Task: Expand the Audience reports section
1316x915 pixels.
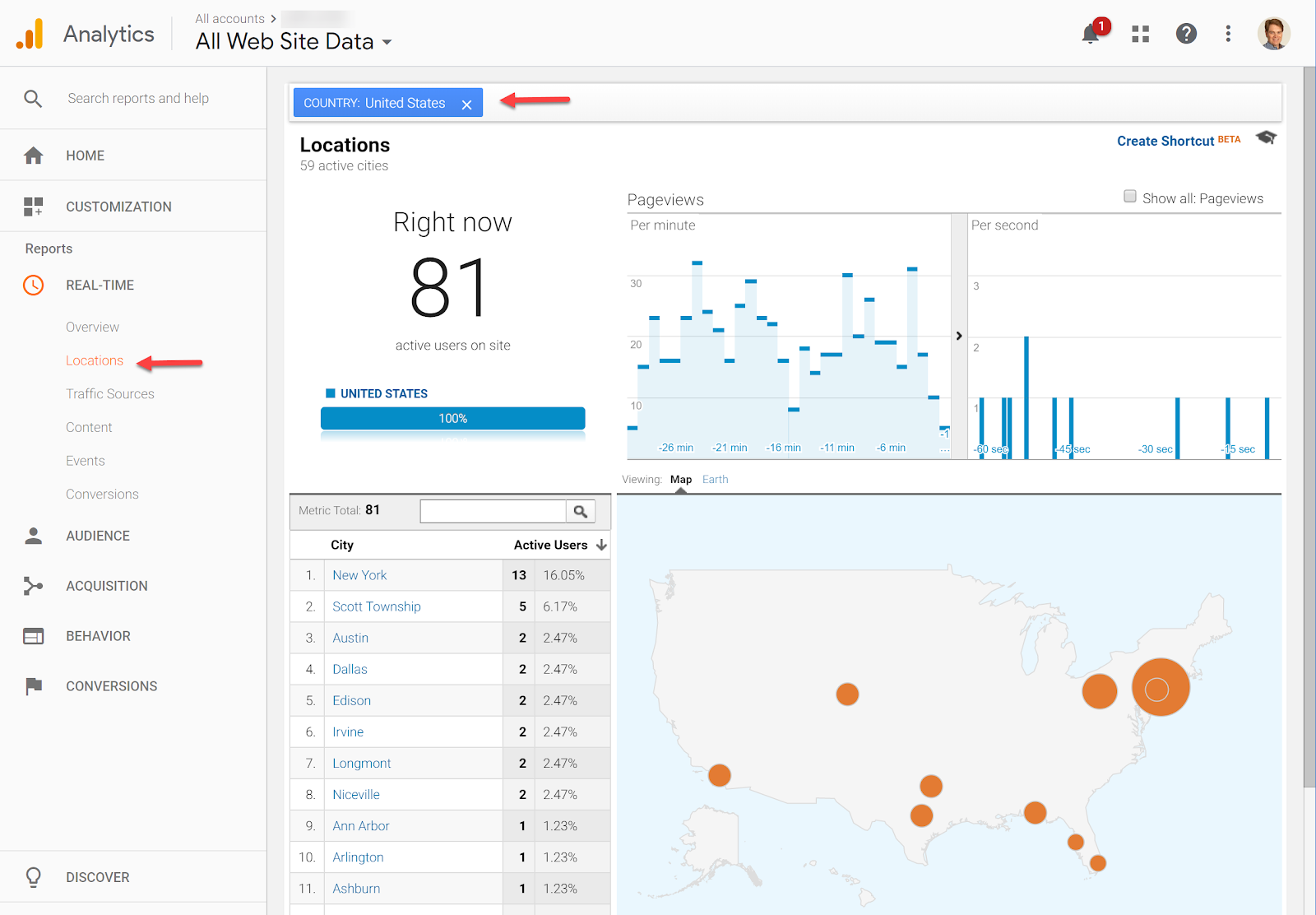Action: coord(98,536)
